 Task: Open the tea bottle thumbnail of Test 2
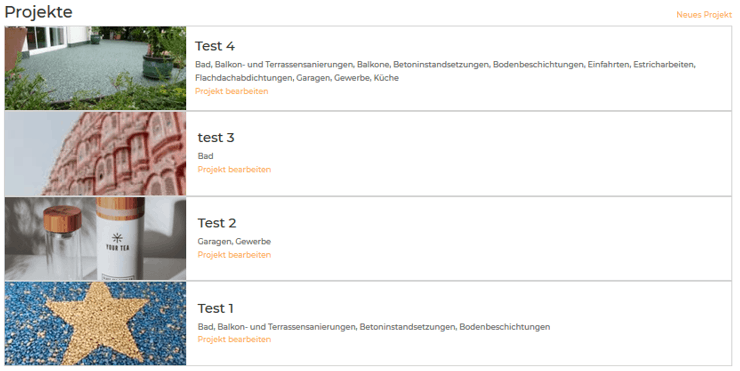pyautogui.click(x=95, y=238)
